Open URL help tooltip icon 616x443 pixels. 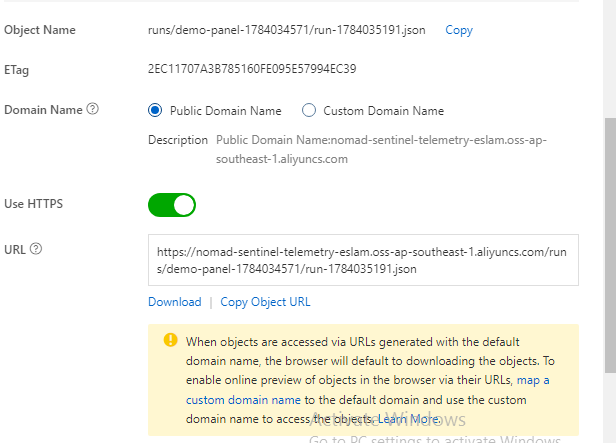coord(36,249)
